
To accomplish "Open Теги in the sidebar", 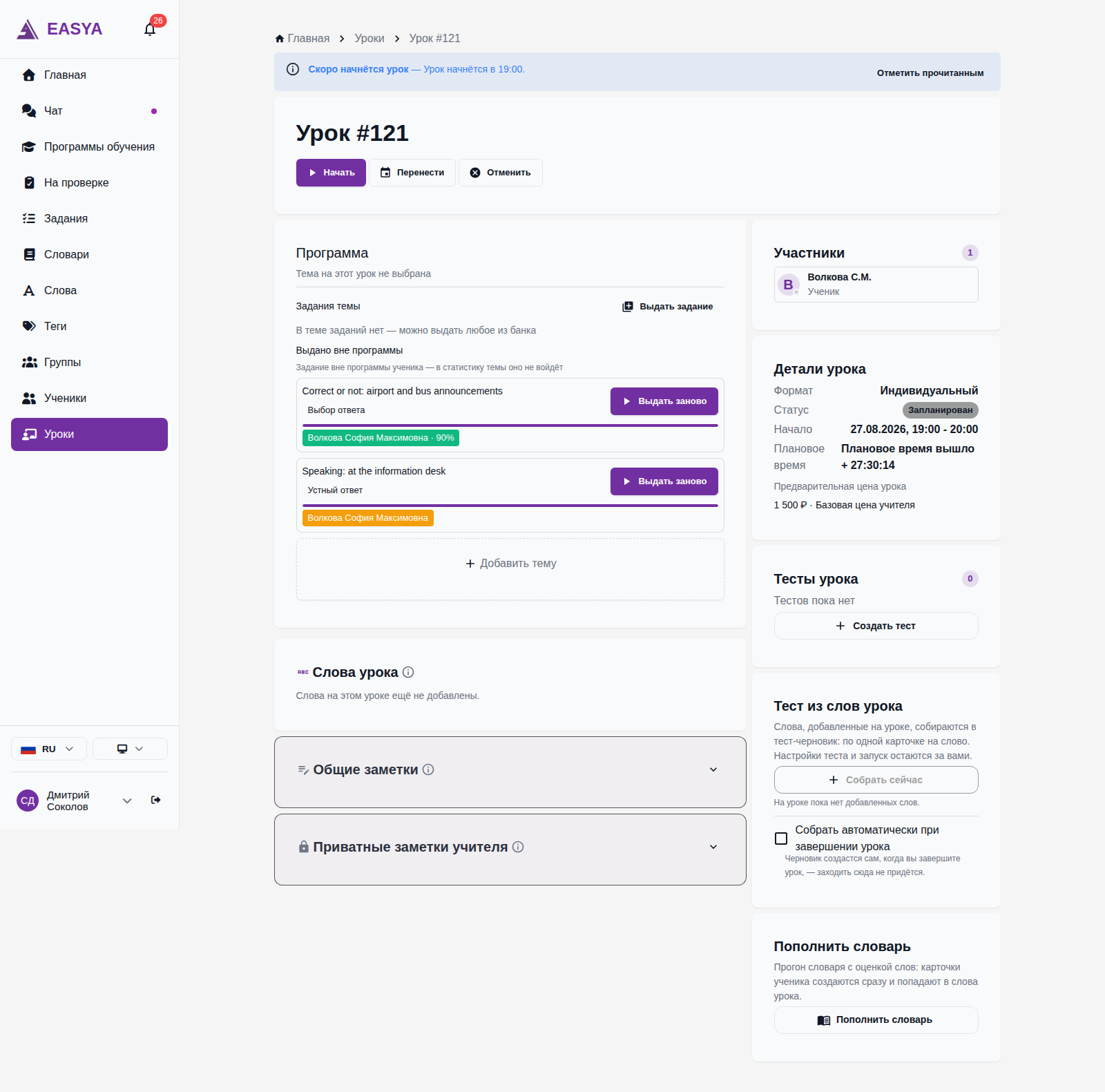I will [89, 327].
